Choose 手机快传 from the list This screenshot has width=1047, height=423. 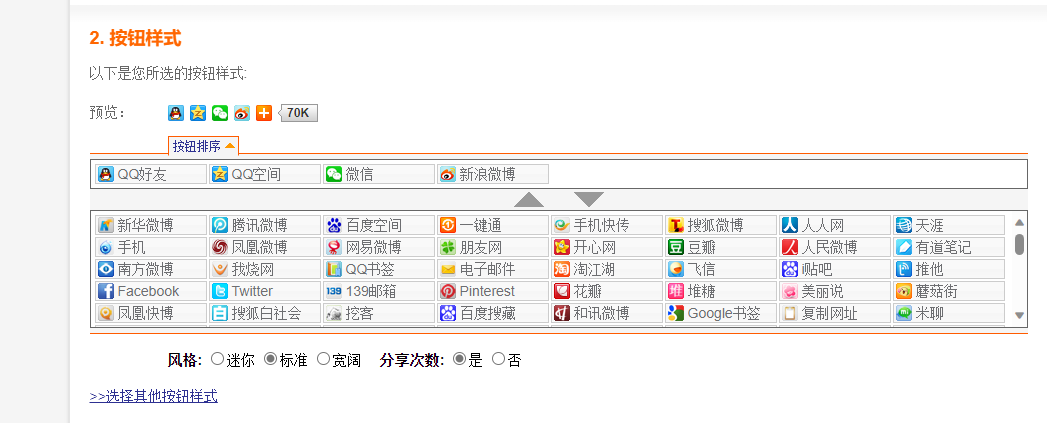[607, 225]
